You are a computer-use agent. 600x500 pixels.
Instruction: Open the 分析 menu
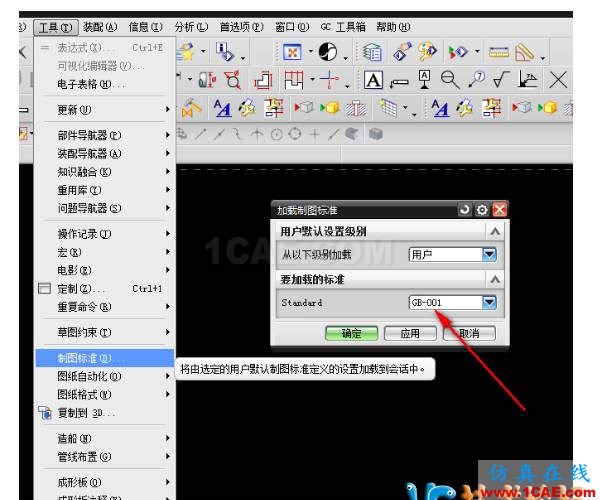click(x=191, y=27)
